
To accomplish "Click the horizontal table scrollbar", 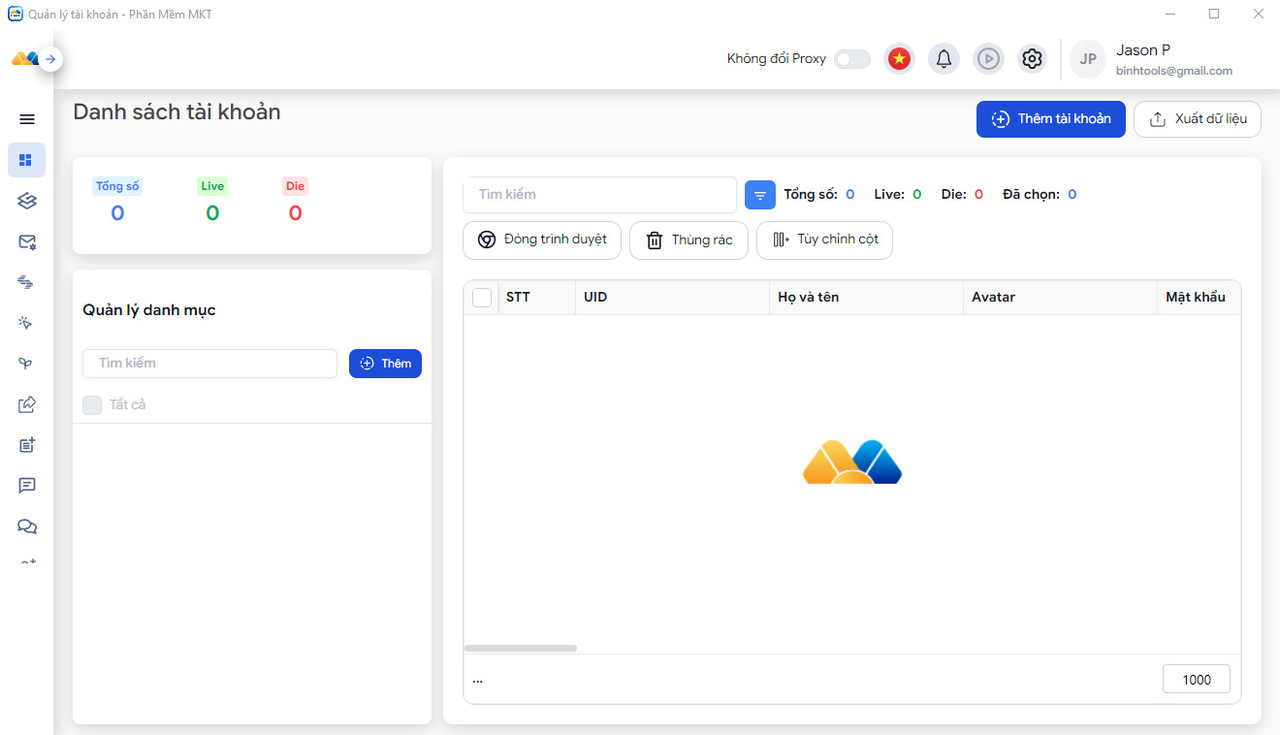I will click(521, 648).
